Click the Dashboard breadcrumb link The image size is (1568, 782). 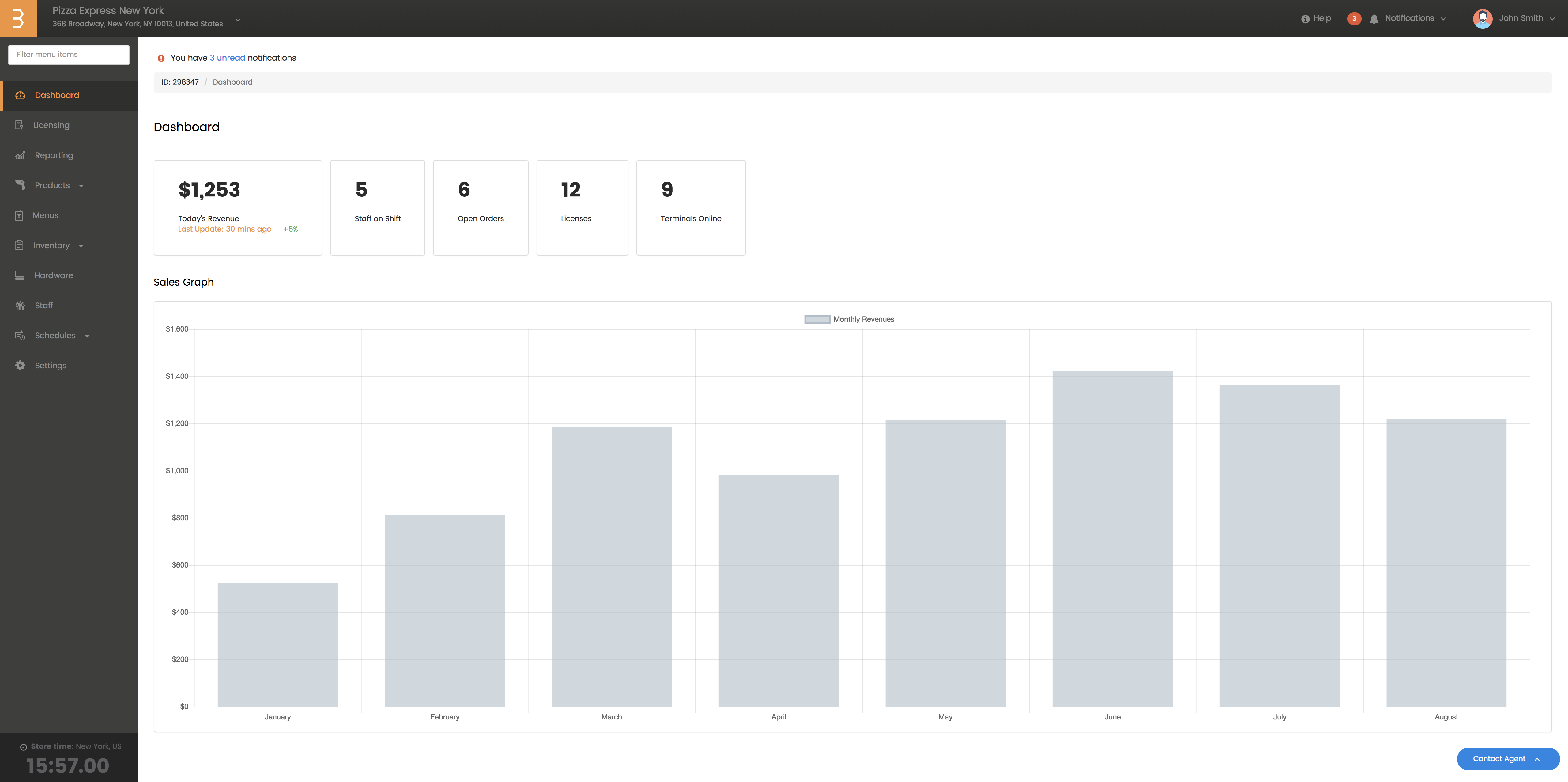click(232, 82)
